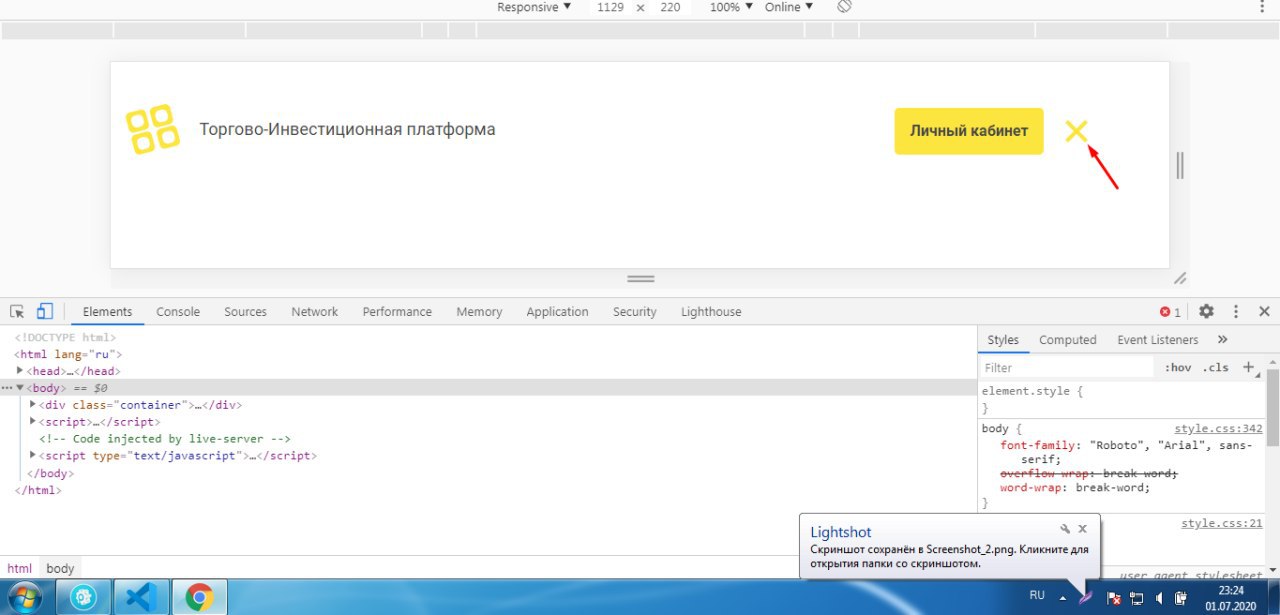Click the yellow four-squares site logo
Viewport: 1280px width, 615px height.
coord(152,129)
